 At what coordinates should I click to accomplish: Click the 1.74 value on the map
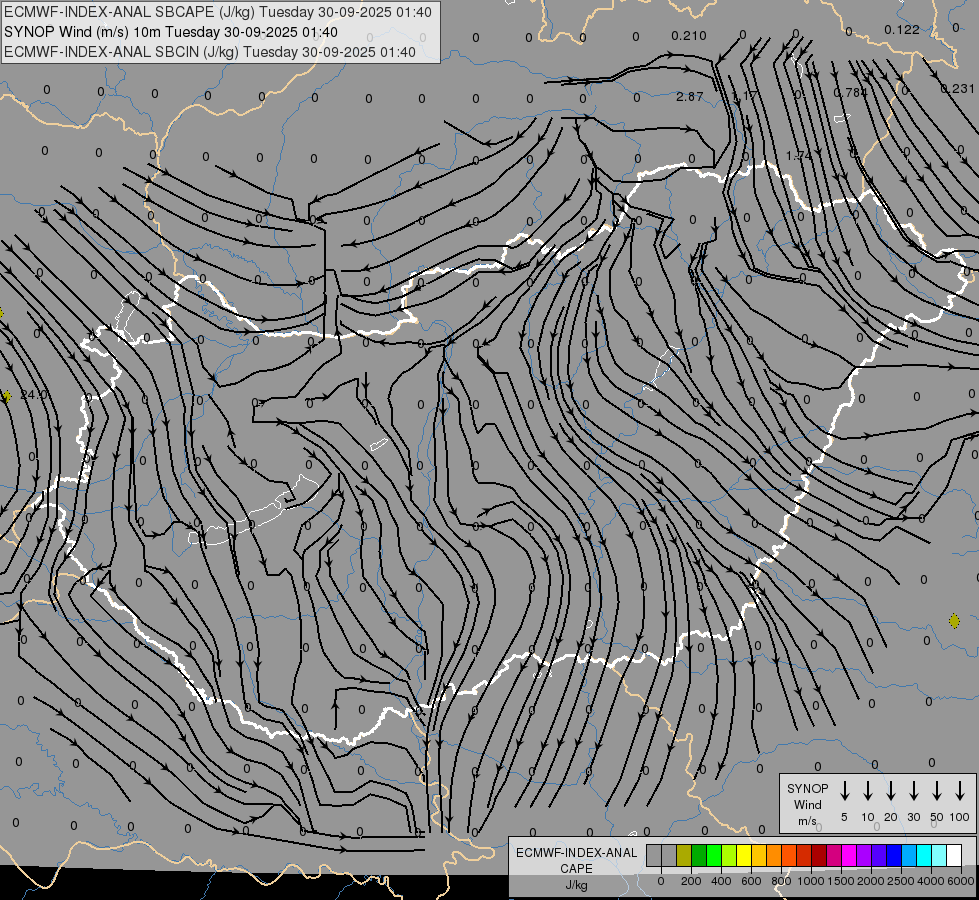tap(799, 156)
